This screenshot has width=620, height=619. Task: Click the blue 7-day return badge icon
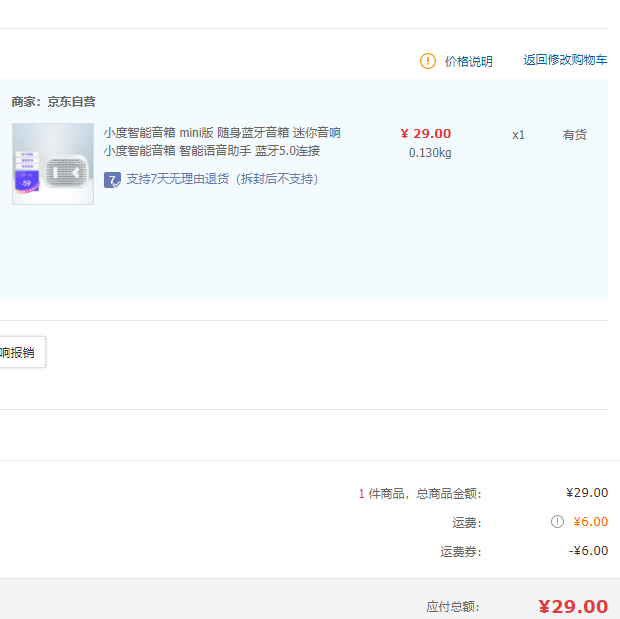tap(112, 180)
